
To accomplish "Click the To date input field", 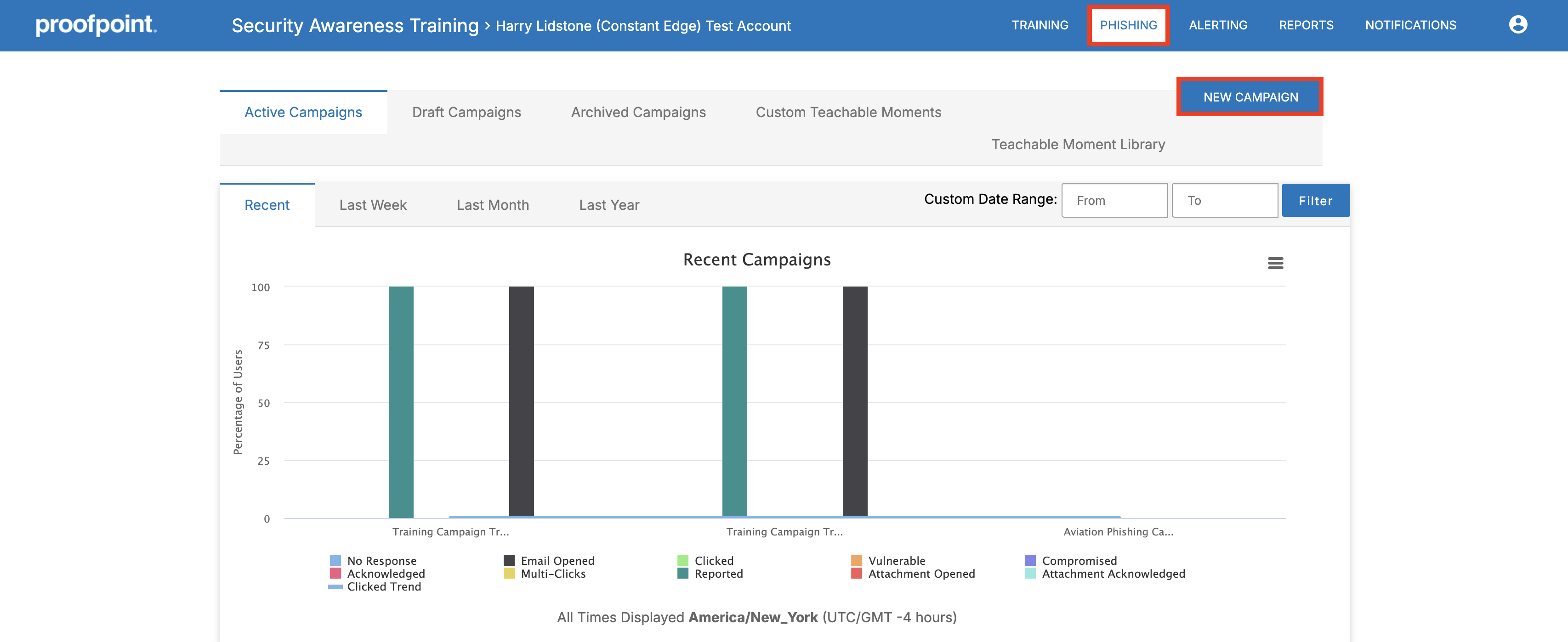I will click(x=1224, y=200).
